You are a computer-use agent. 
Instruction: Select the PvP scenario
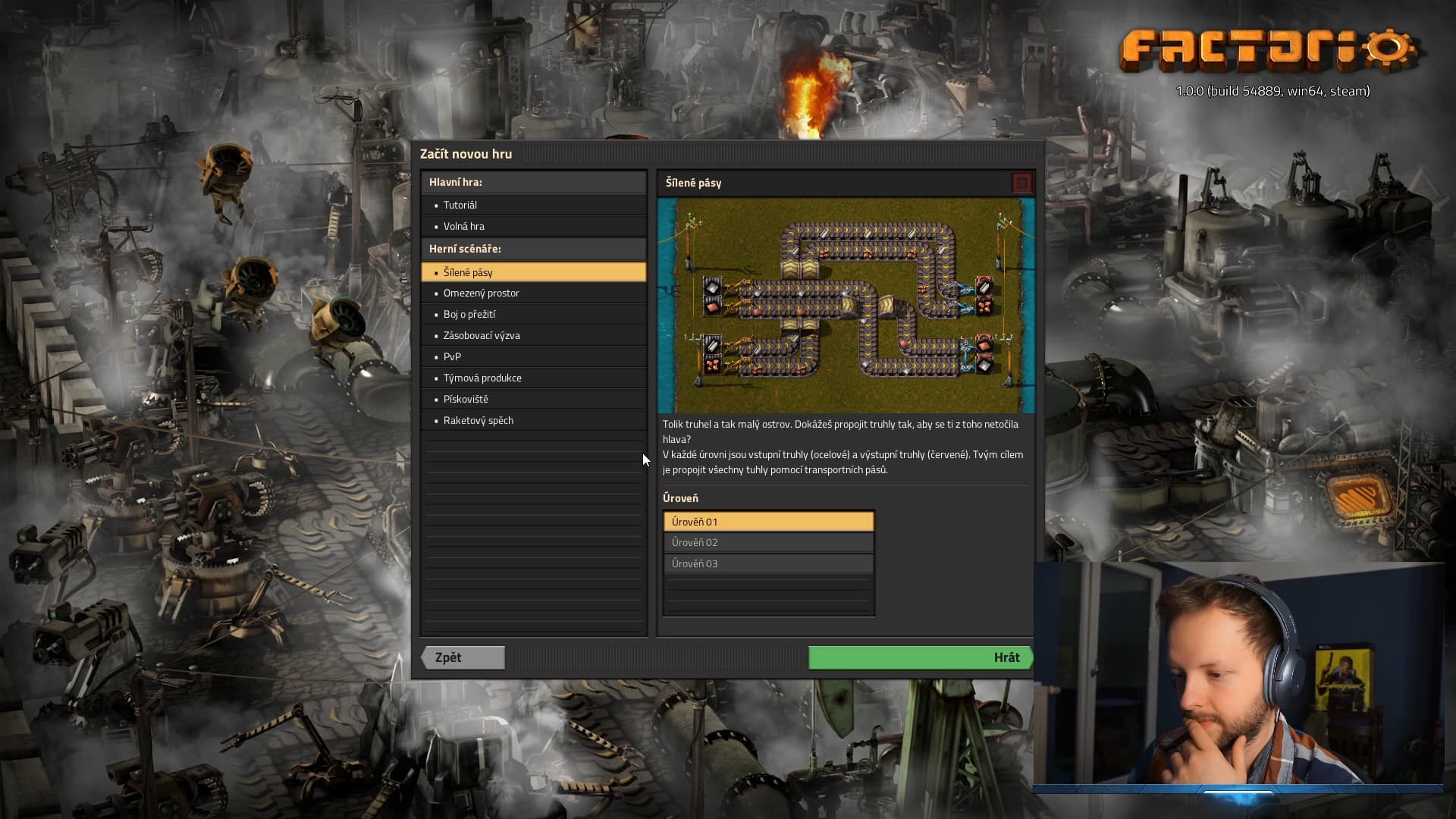tap(534, 356)
